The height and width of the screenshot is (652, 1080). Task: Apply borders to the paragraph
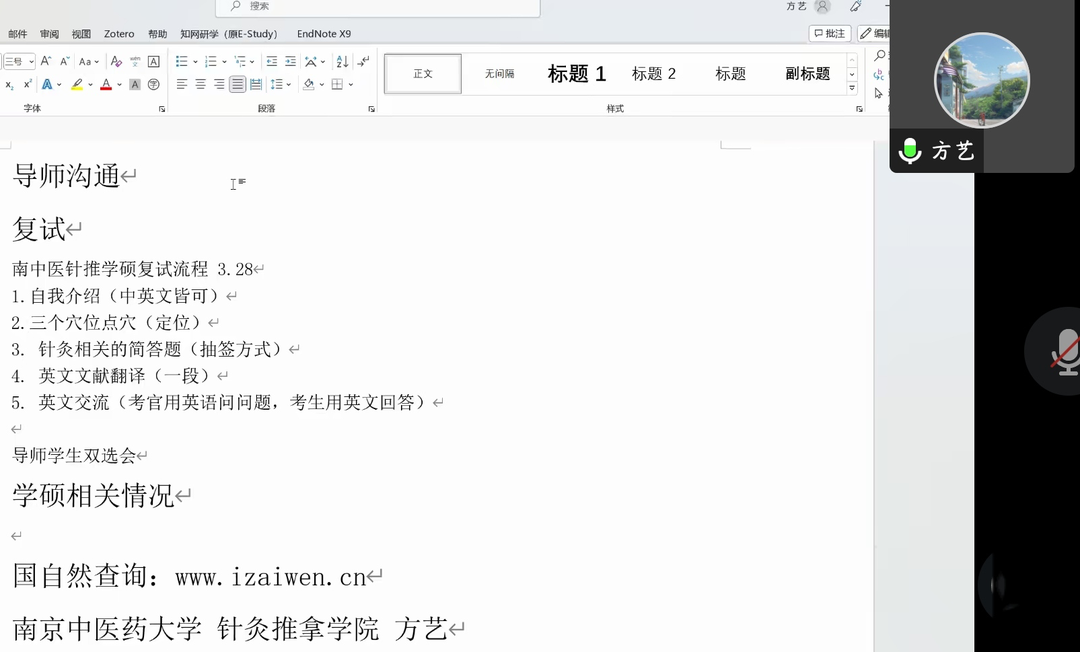click(x=337, y=84)
